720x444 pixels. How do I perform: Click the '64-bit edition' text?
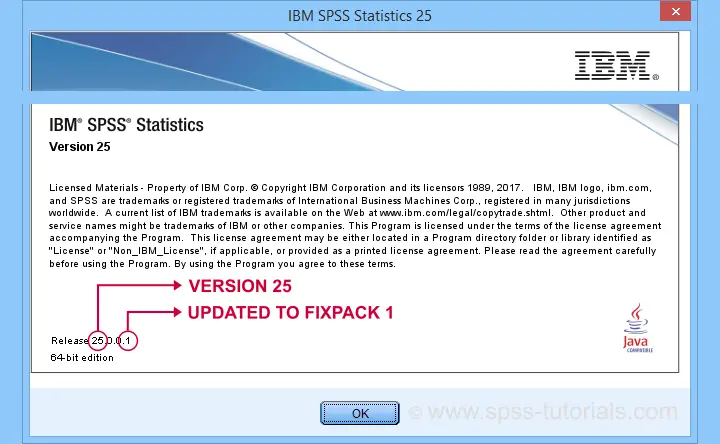(x=82, y=358)
